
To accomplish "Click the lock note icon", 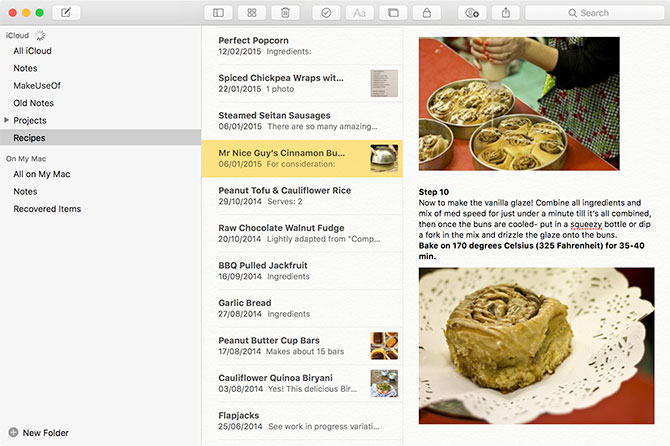I will click(427, 13).
